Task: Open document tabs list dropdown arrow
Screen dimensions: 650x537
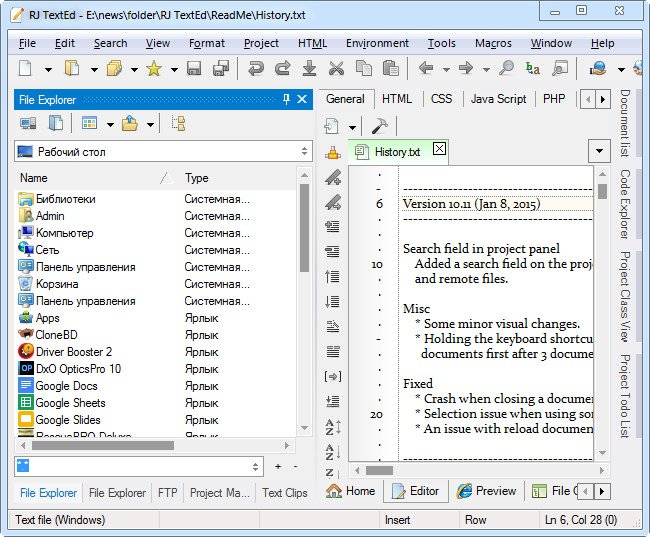Action: (x=599, y=151)
